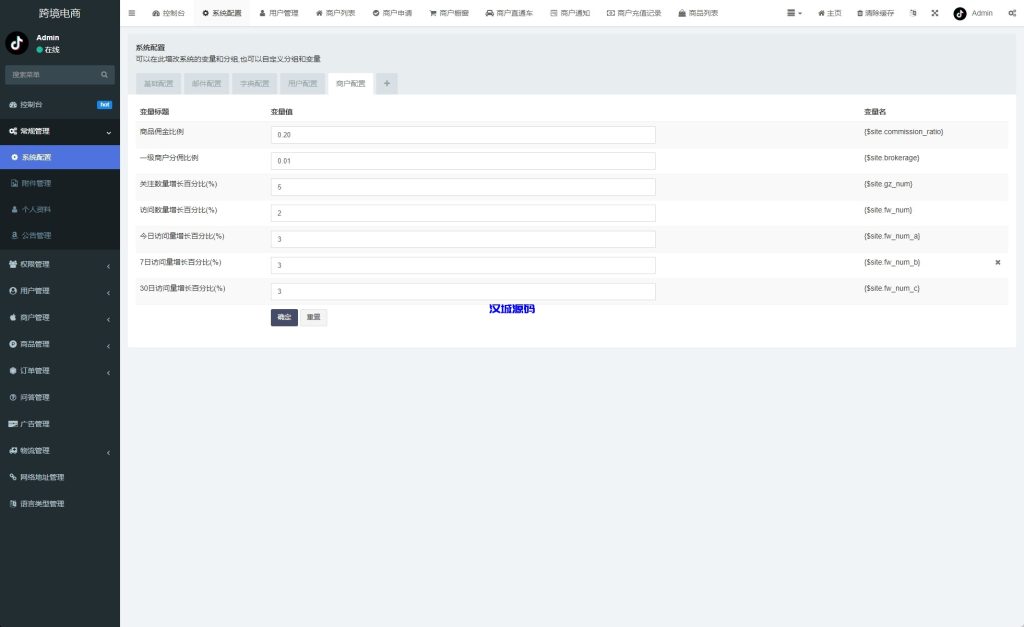
Task: Click the fullscreen expand icon in top bar
Action: tap(934, 13)
